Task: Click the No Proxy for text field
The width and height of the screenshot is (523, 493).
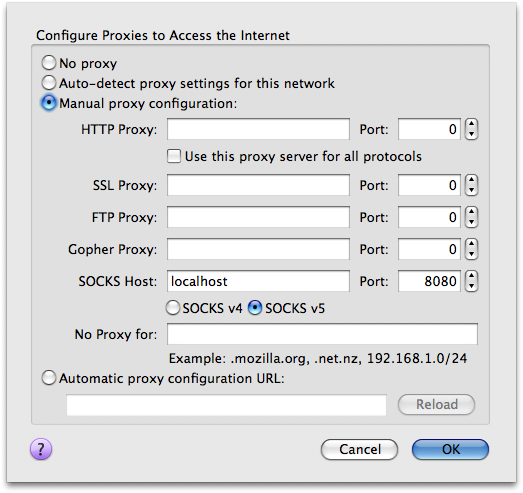Action: 322,334
